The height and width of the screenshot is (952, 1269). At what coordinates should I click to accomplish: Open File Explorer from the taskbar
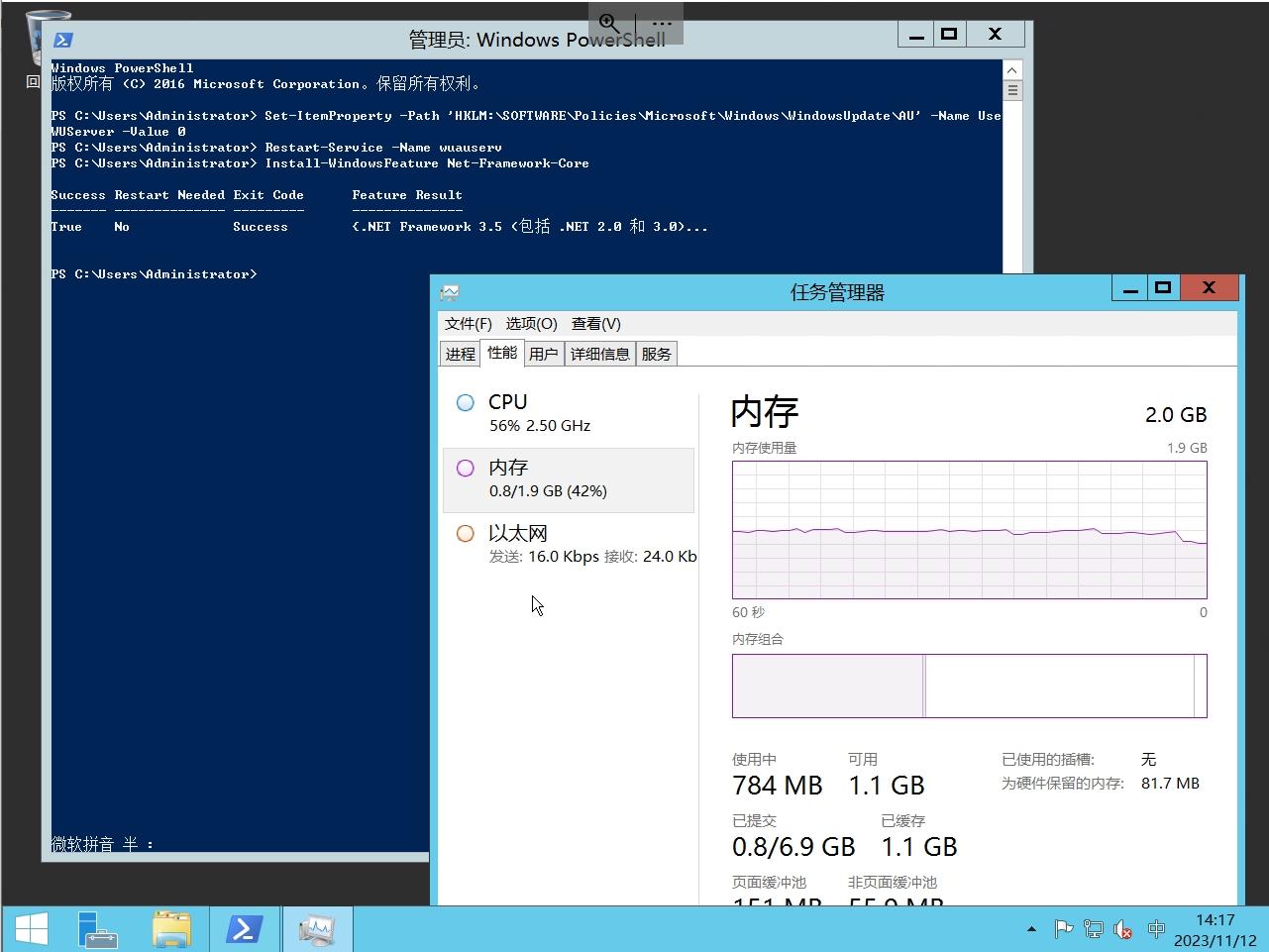(172, 928)
